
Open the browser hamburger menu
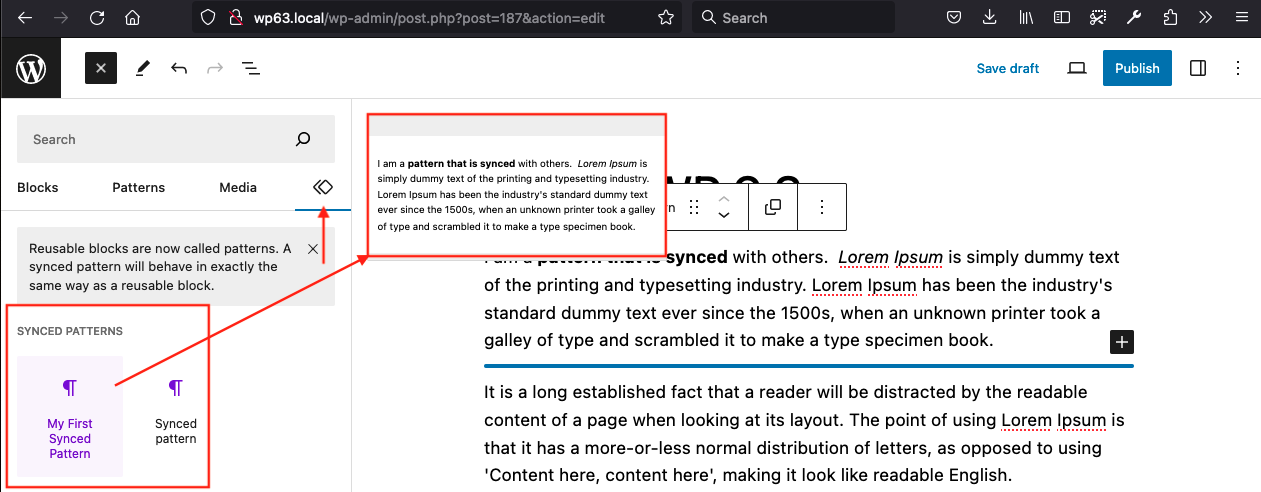pos(1241,17)
